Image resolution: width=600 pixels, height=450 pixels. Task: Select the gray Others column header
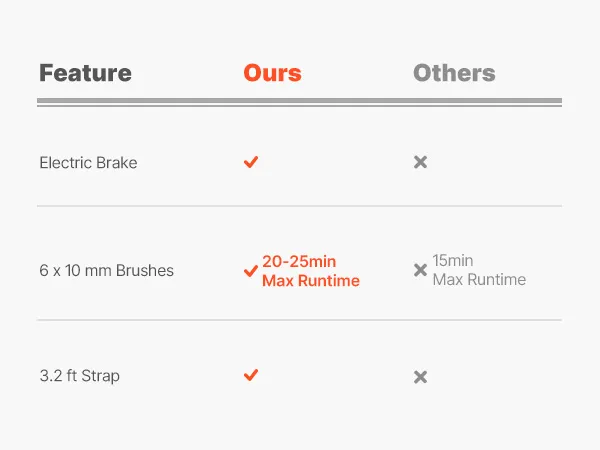point(454,73)
